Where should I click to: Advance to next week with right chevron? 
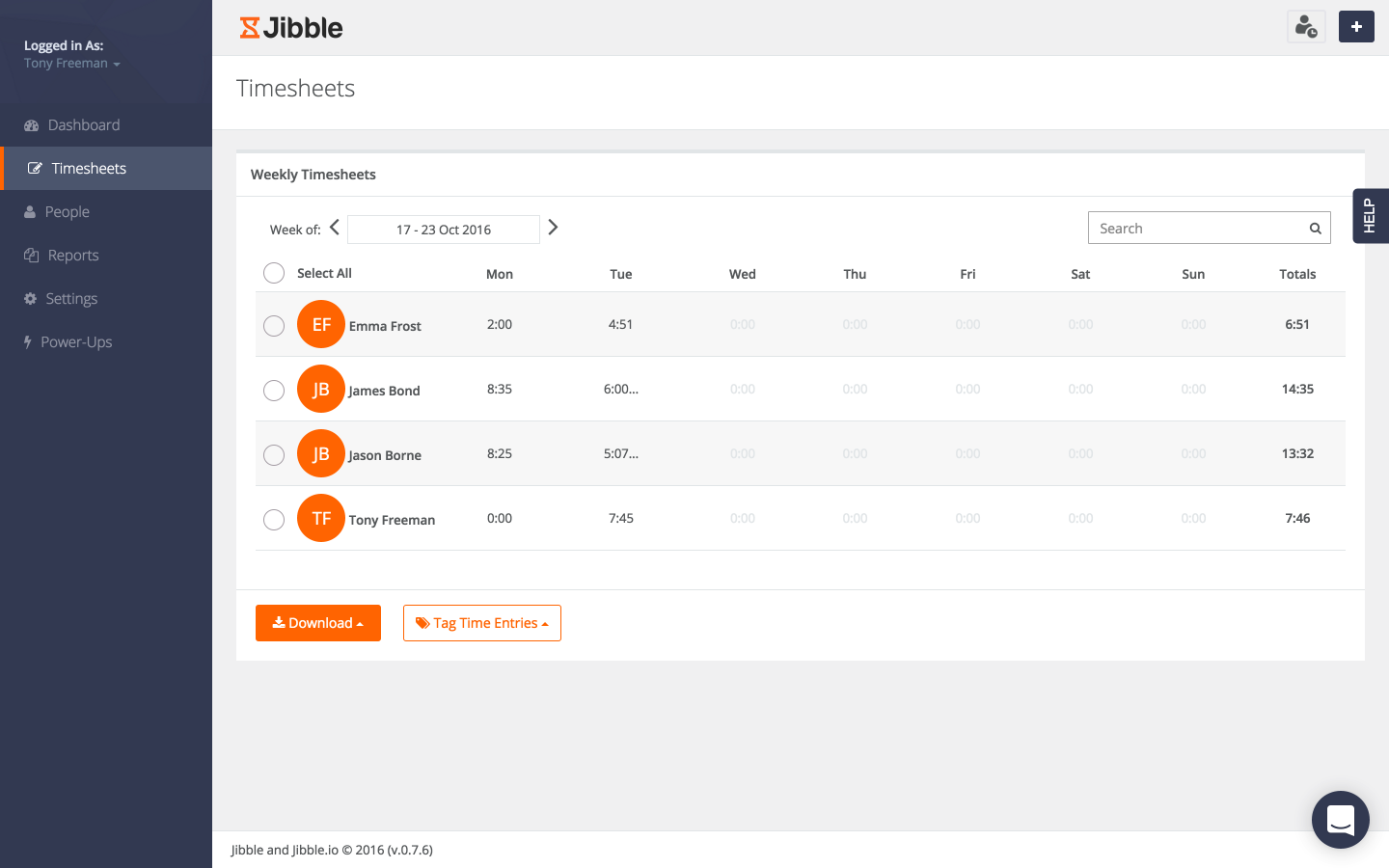coord(553,228)
